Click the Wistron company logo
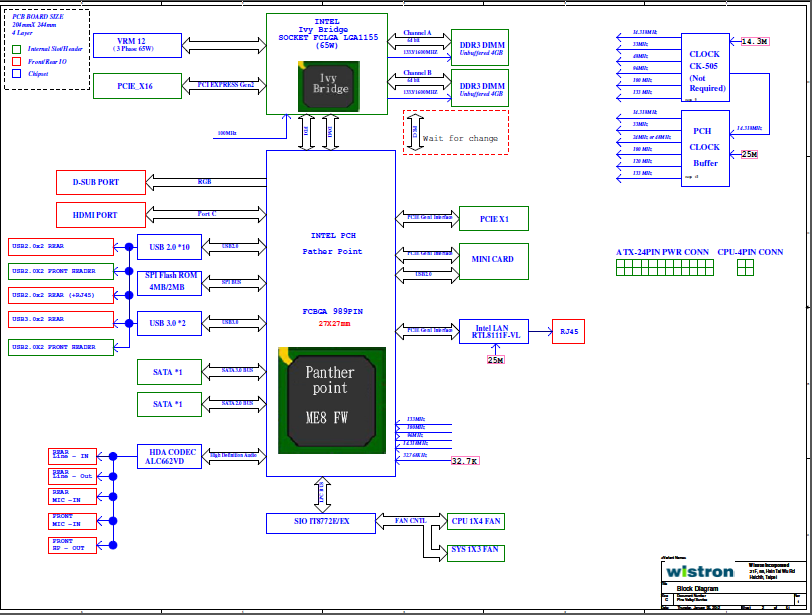The image size is (812, 615). tap(700, 573)
